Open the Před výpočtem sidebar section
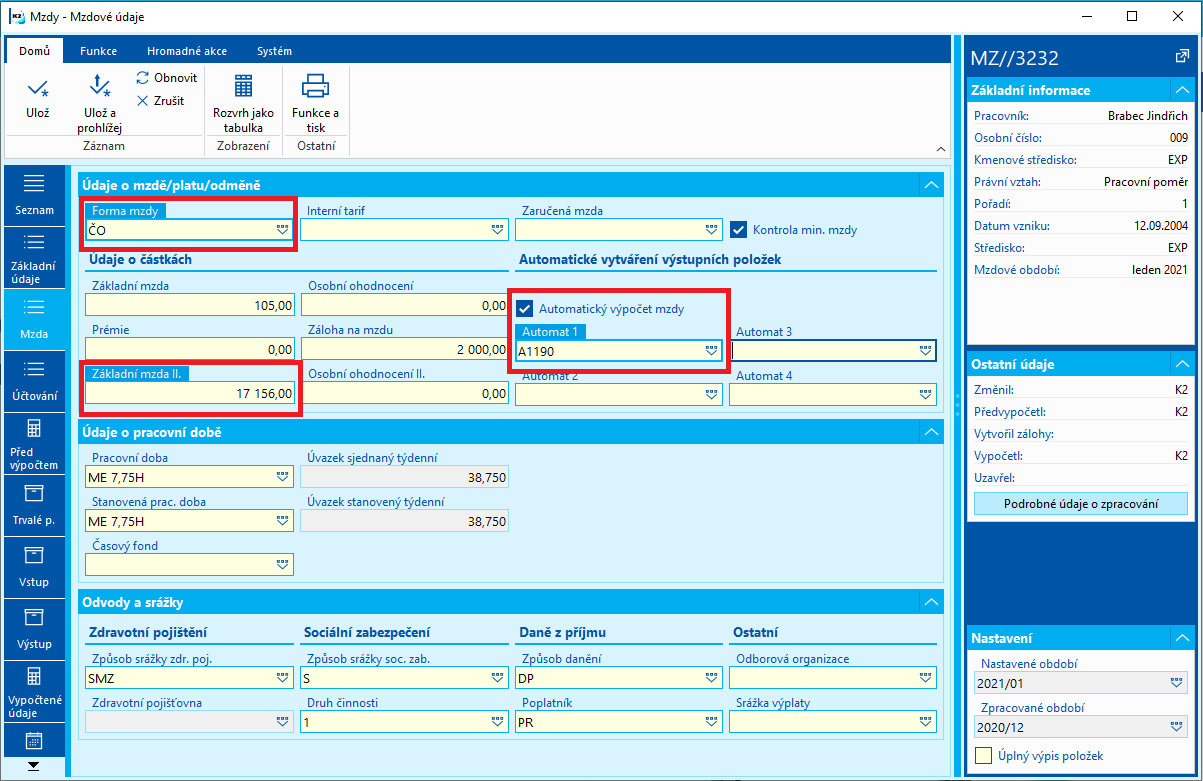The image size is (1203, 781). coord(34,444)
